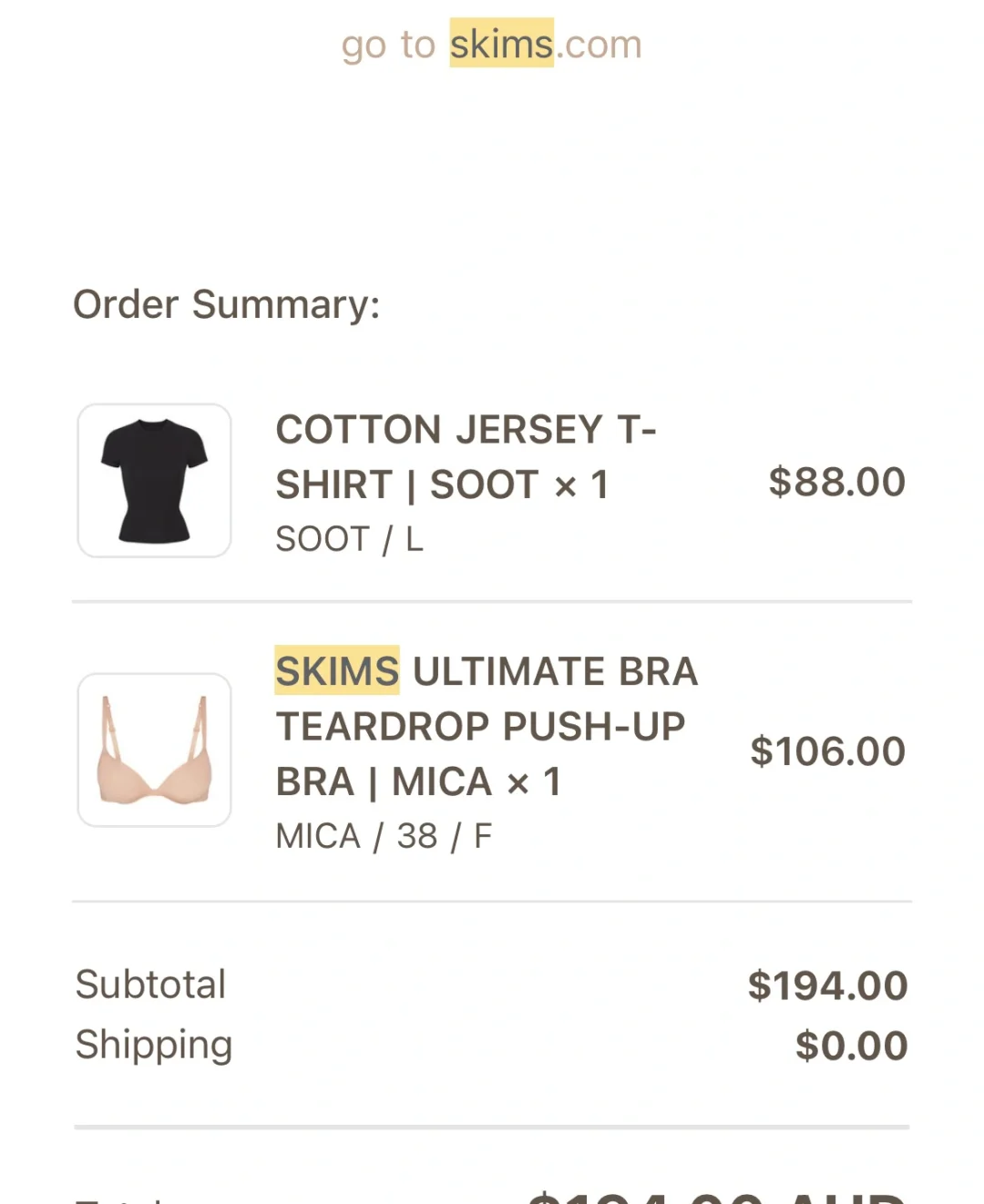Click the divider line below the t-shirt item
Image resolution: width=984 pixels, height=1204 pixels.
coord(492,601)
